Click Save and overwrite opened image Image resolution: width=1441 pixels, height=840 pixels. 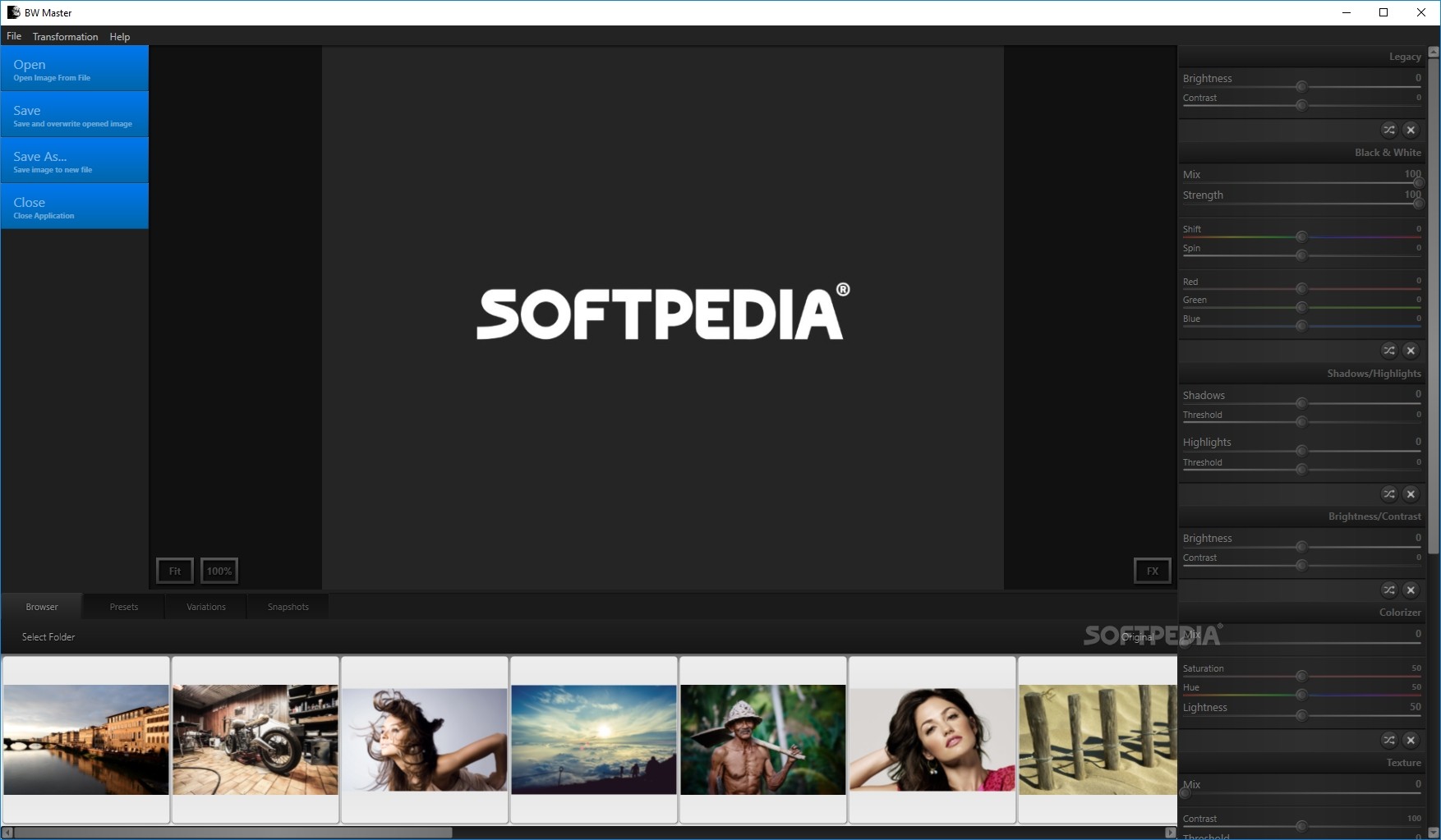point(75,114)
